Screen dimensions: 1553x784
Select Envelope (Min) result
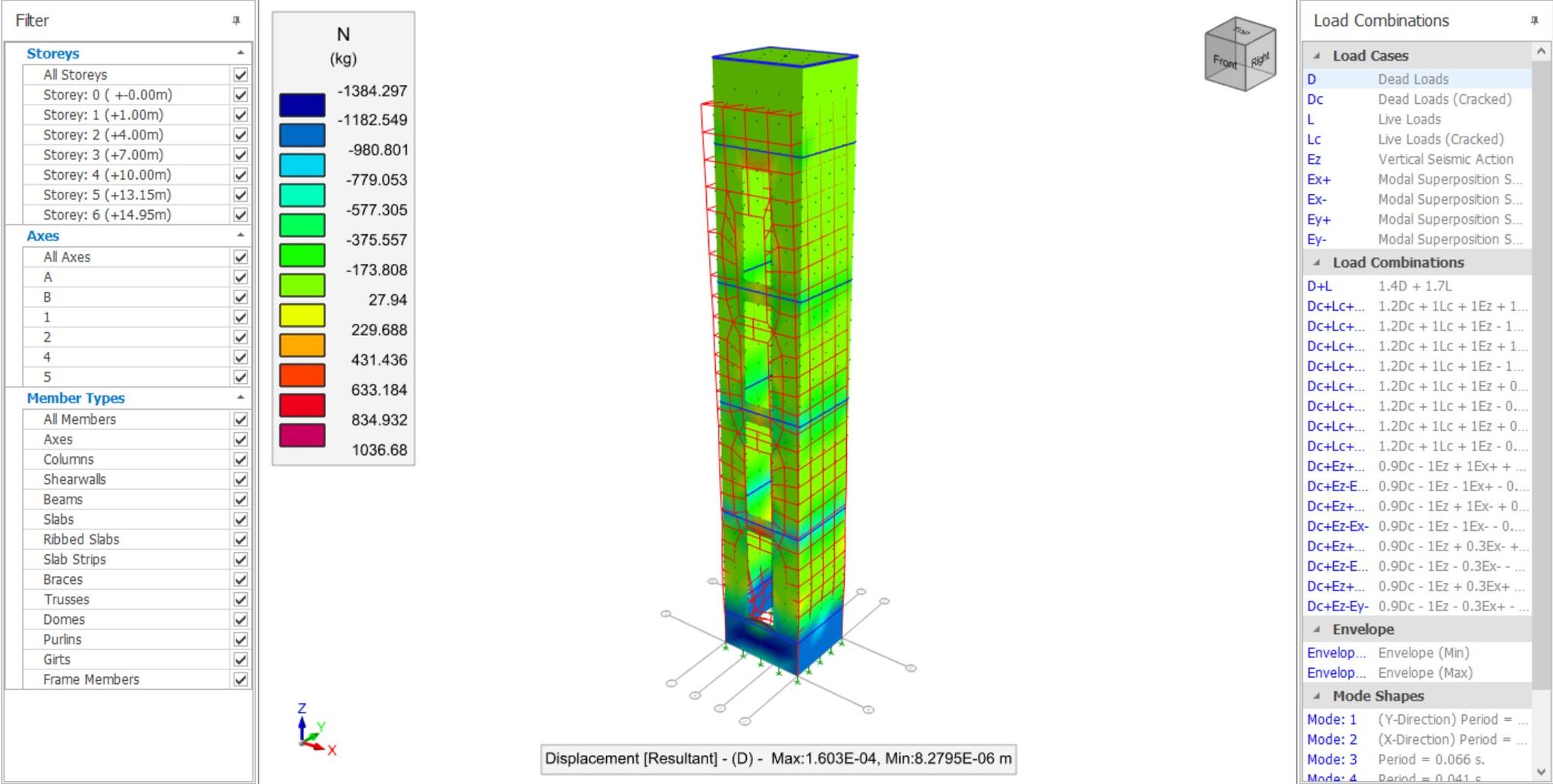click(1417, 653)
